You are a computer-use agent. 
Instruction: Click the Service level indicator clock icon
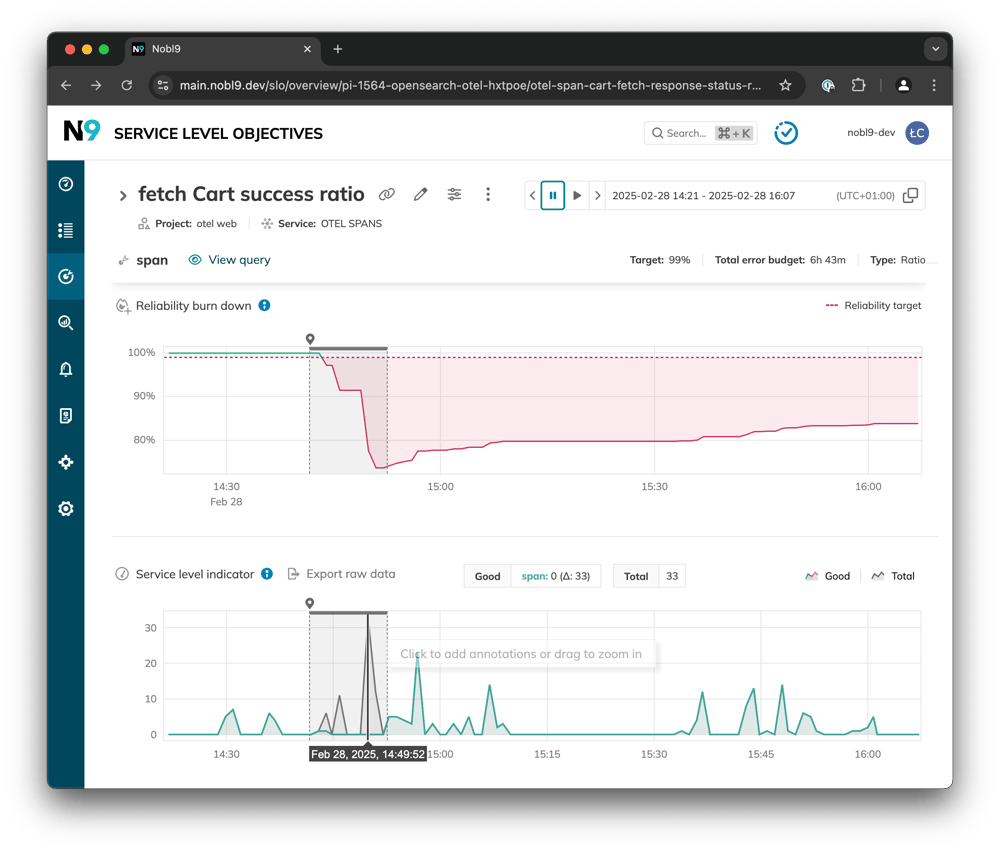122,574
